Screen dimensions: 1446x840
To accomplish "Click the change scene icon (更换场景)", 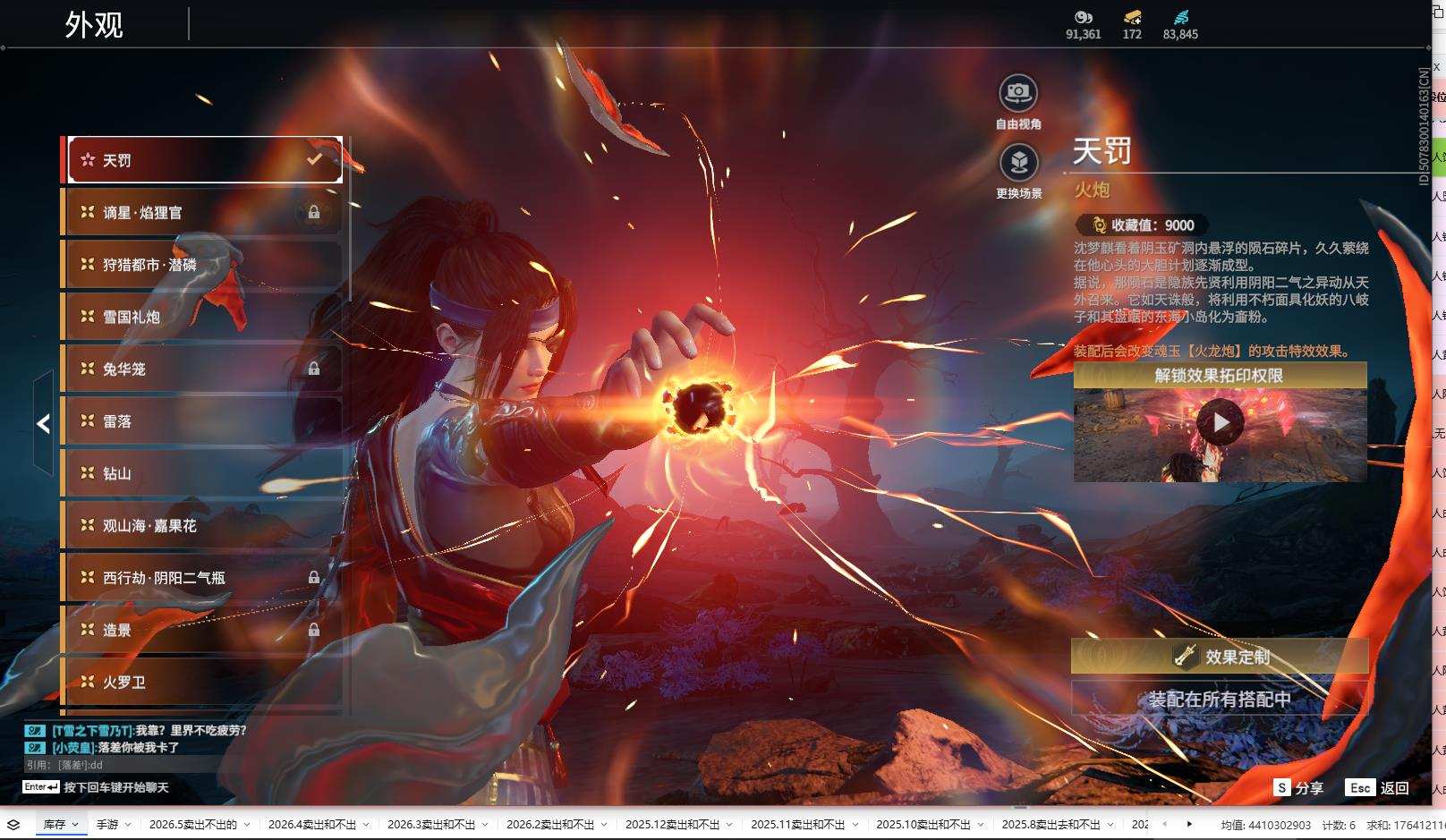I will coord(1018,162).
